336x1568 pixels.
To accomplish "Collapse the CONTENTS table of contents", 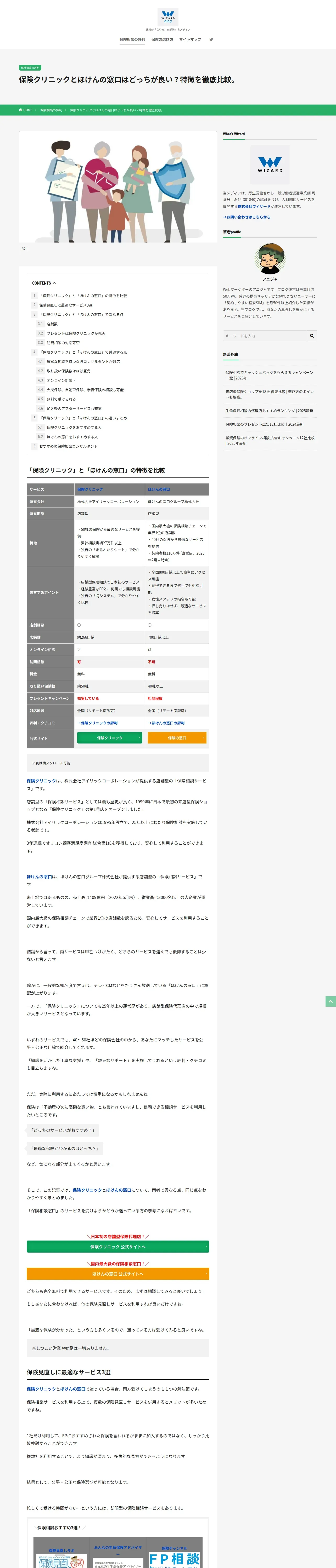I will tap(44, 283).
